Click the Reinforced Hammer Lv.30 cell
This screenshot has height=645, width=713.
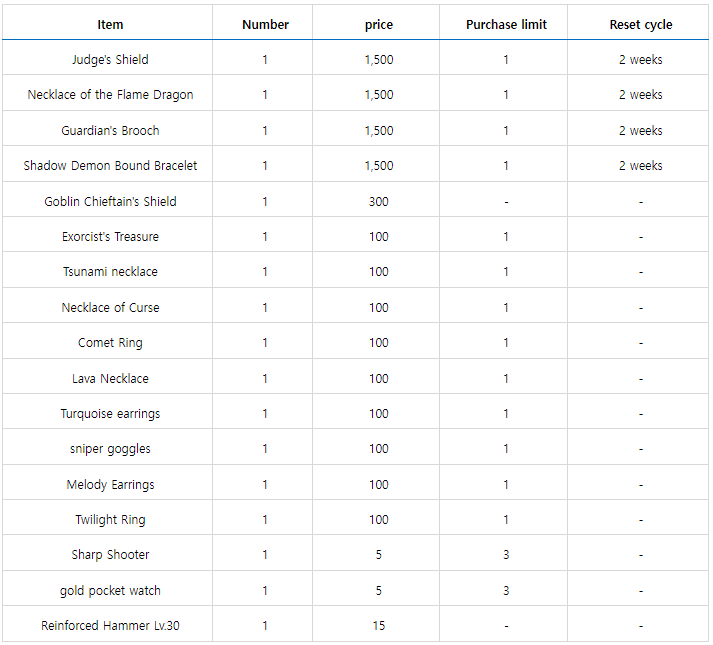(110, 626)
